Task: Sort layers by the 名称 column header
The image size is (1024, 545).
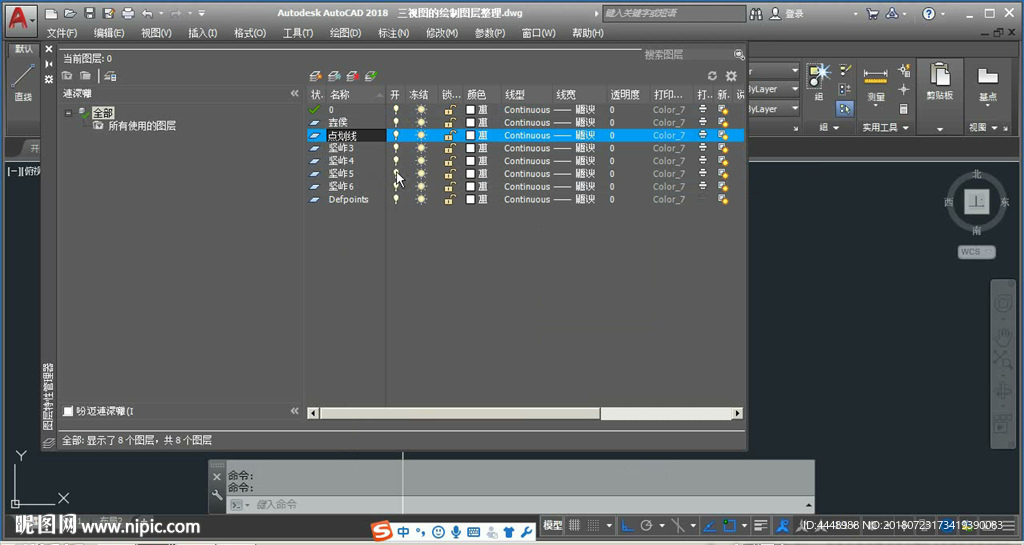Action: 356,95
